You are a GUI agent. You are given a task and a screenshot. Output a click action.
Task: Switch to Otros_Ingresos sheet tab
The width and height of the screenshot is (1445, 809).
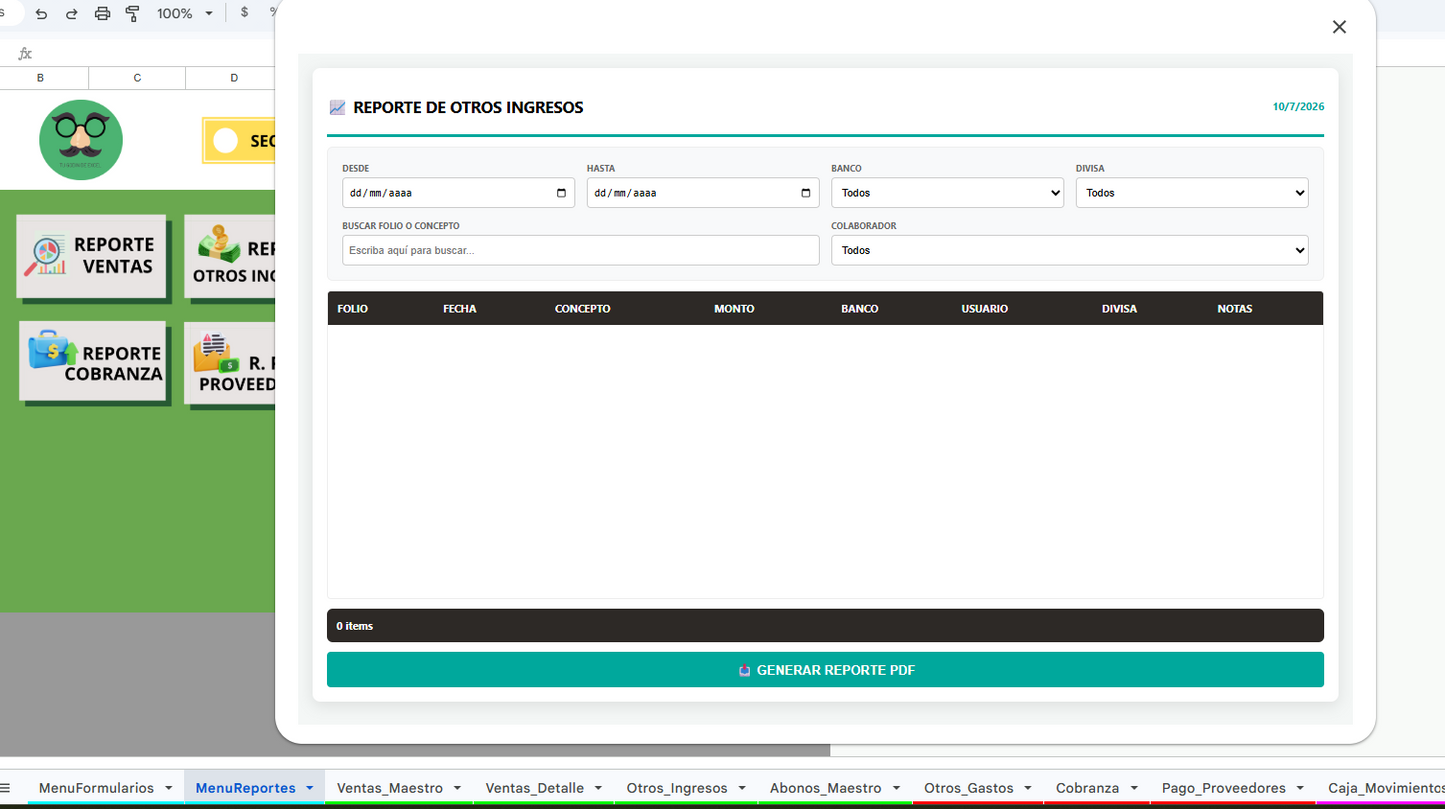coord(677,788)
